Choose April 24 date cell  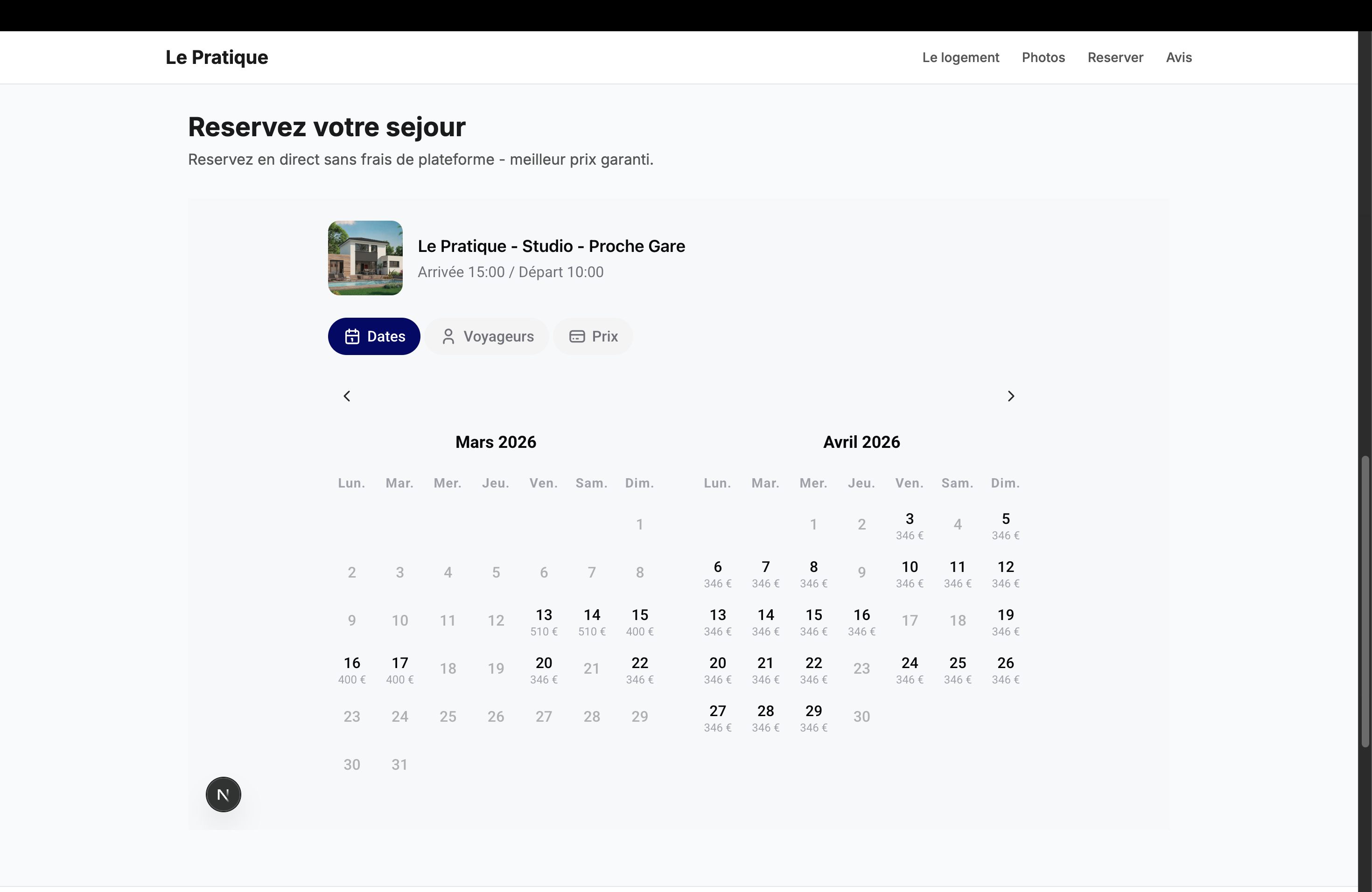coord(910,669)
